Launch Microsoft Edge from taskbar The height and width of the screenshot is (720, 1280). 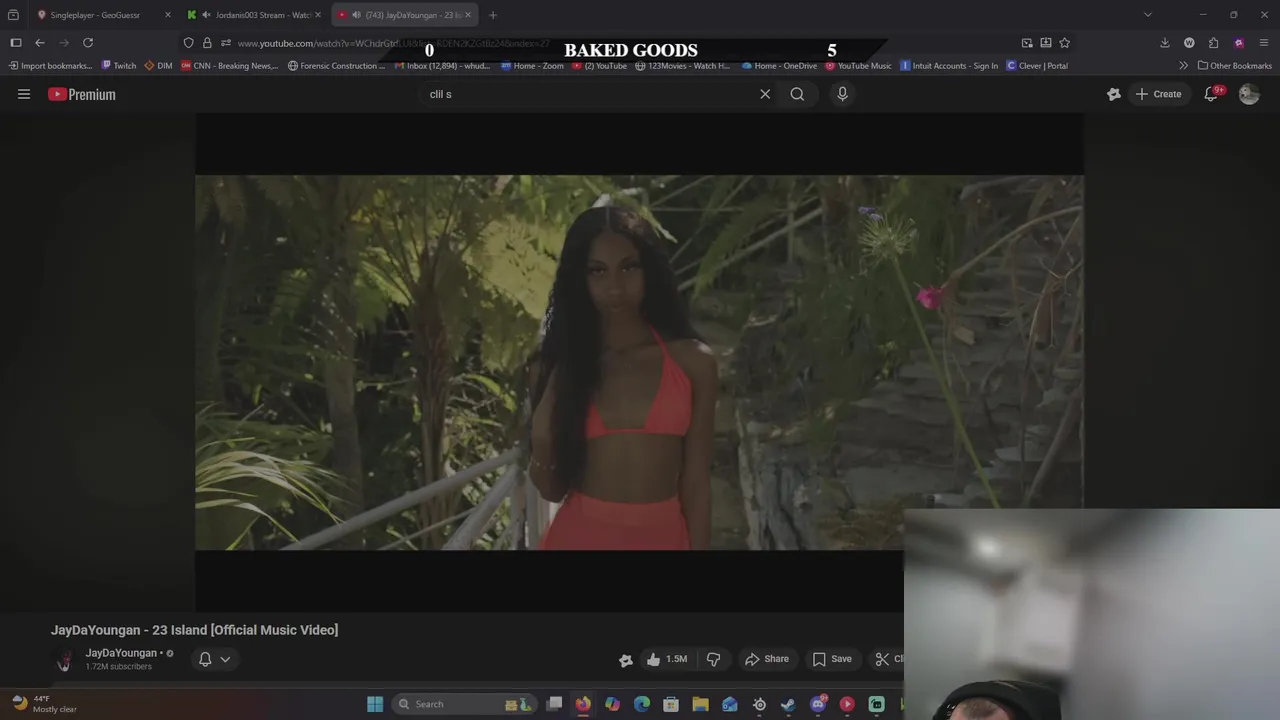coord(642,704)
